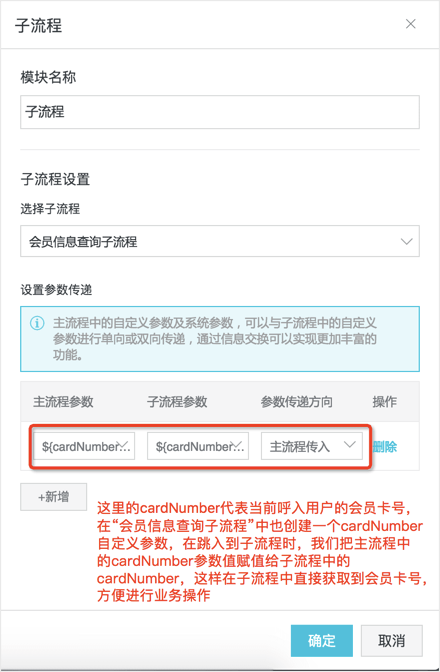The width and height of the screenshot is (440, 672).
Task: Click the chevron arrow of 选择子流程 selector
Action: [406, 241]
